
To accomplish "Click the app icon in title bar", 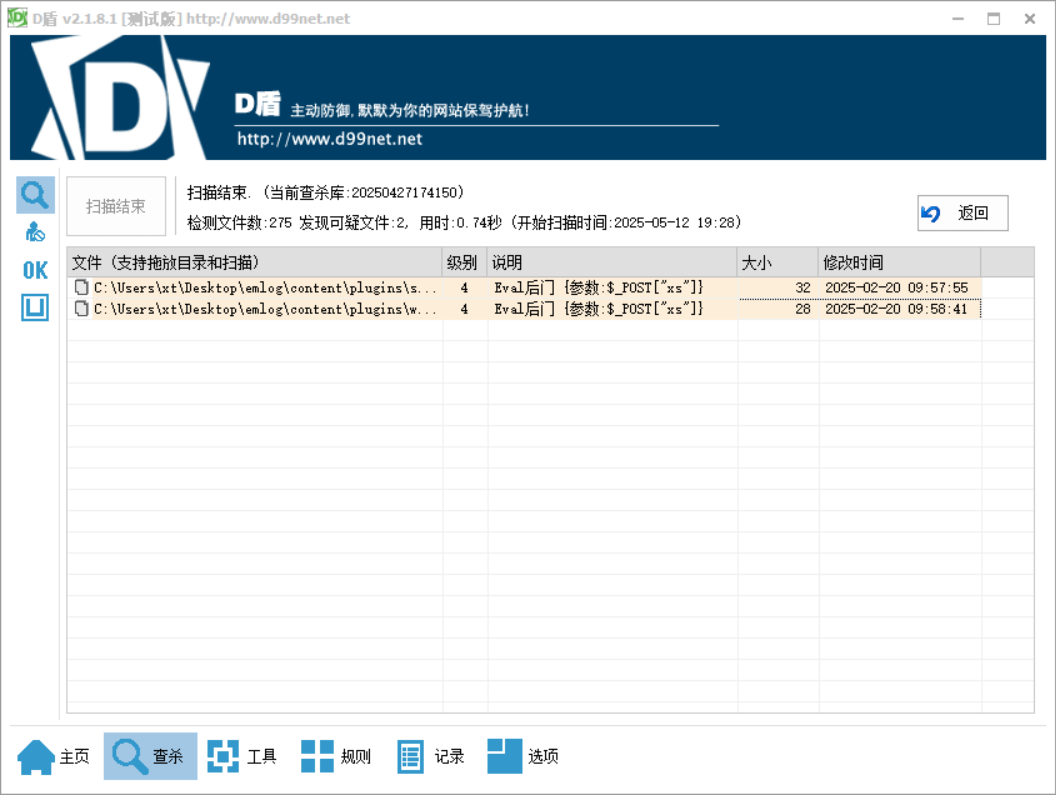I will 17,18.
